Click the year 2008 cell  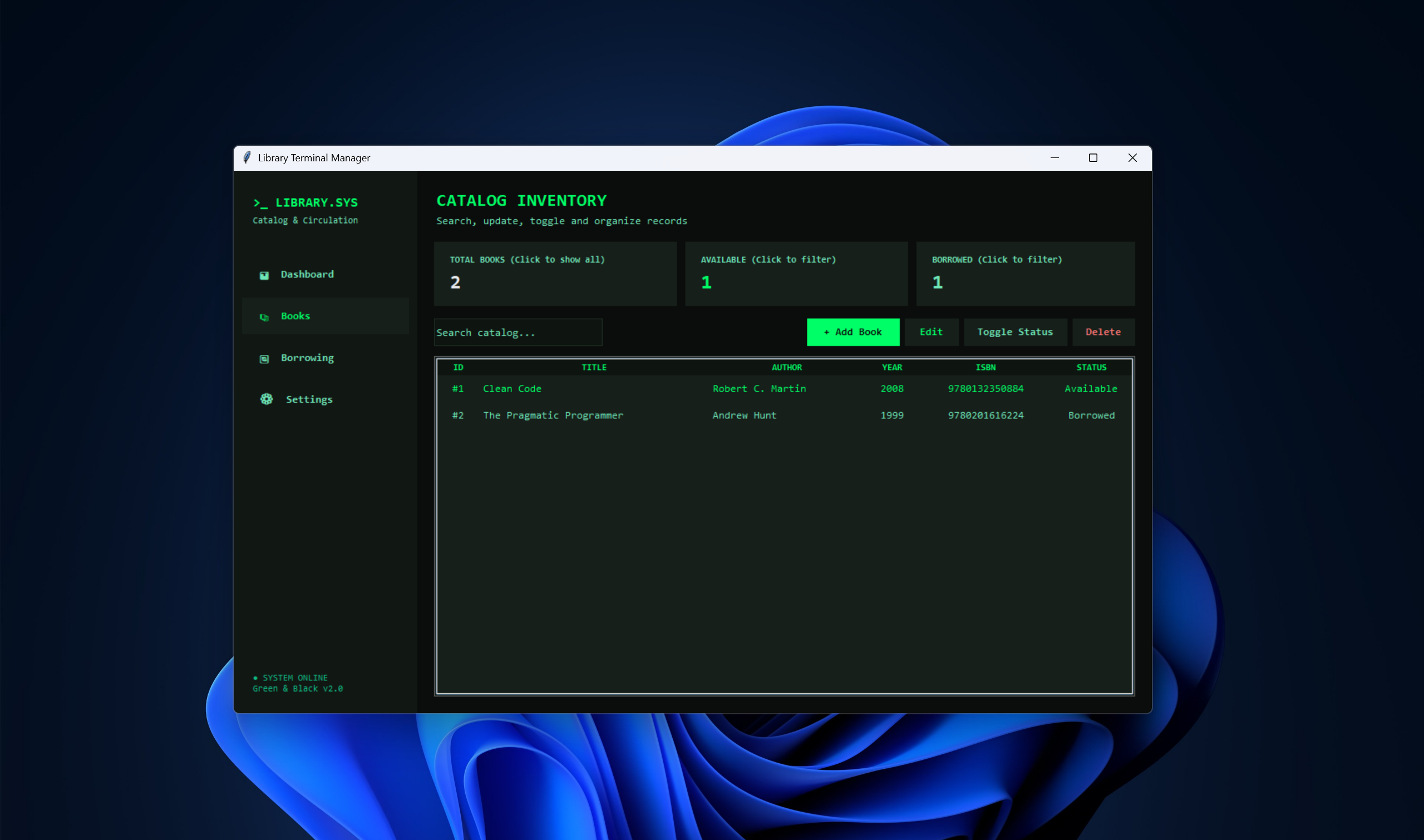point(892,389)
